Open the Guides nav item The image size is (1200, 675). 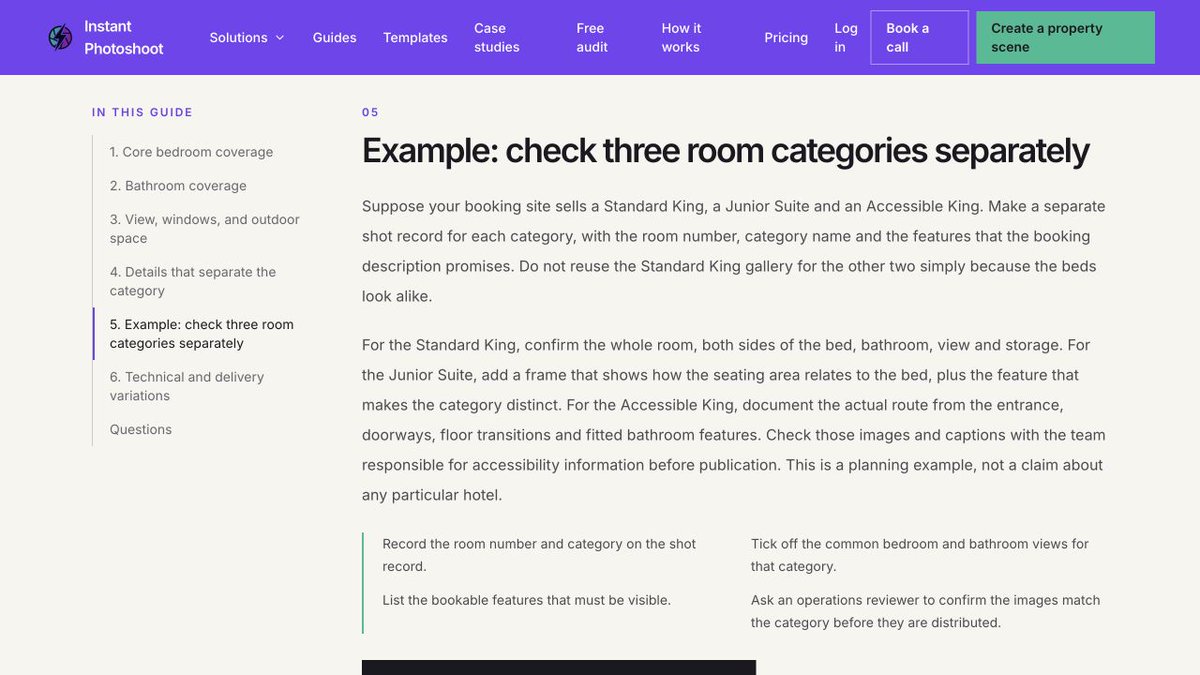pos(334,37)
